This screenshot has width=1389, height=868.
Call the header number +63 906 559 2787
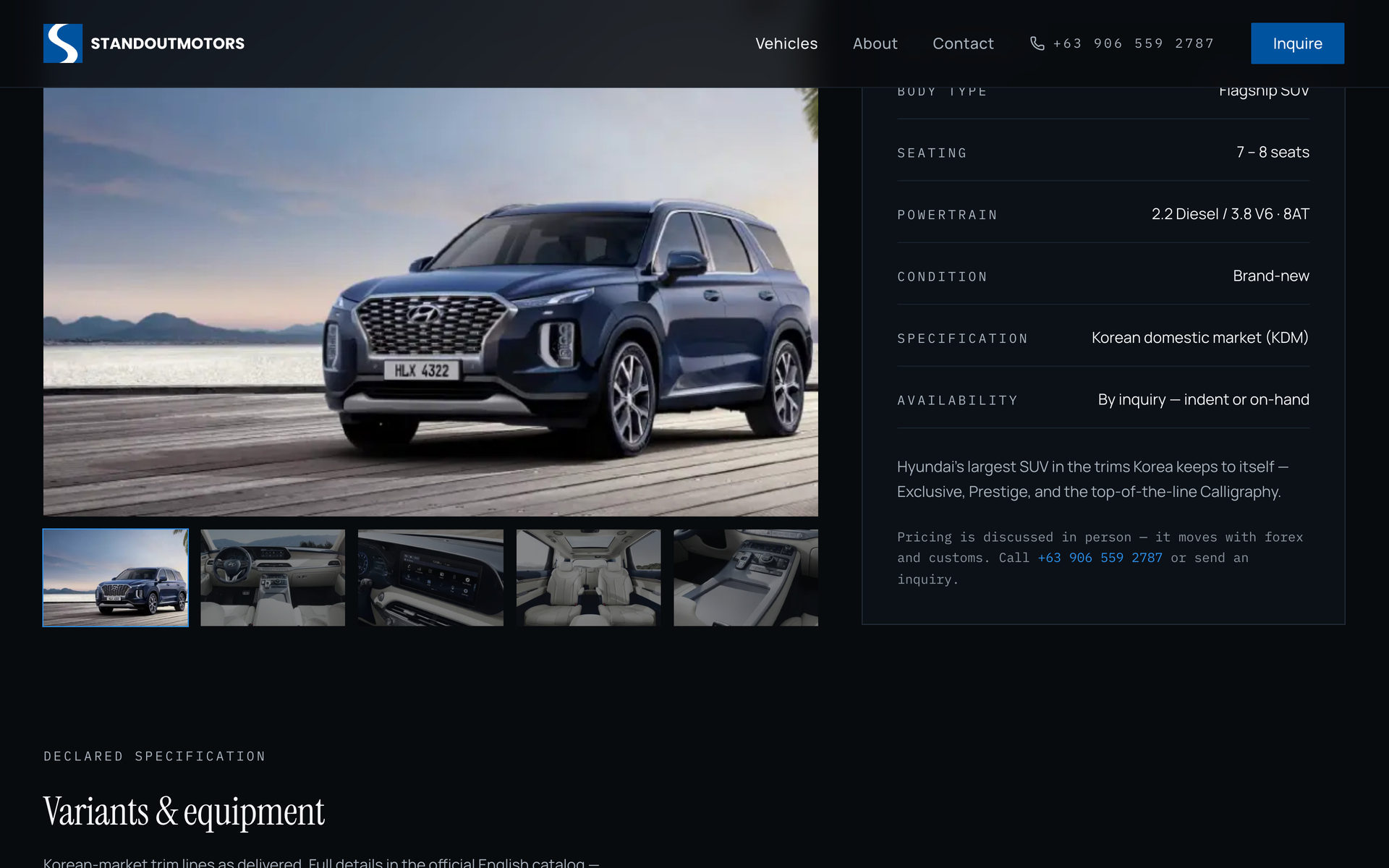[x=1133, y=43]
